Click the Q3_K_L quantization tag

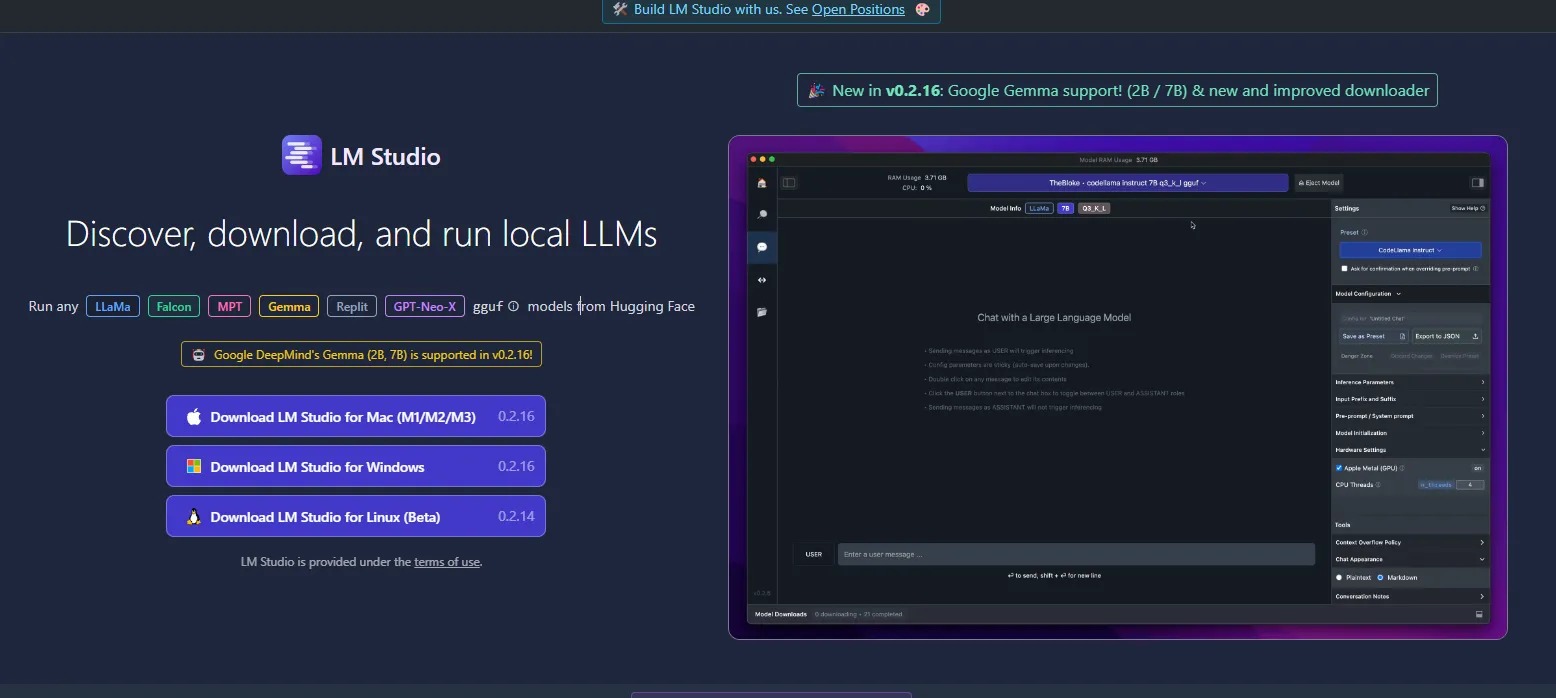point(1094,208)
